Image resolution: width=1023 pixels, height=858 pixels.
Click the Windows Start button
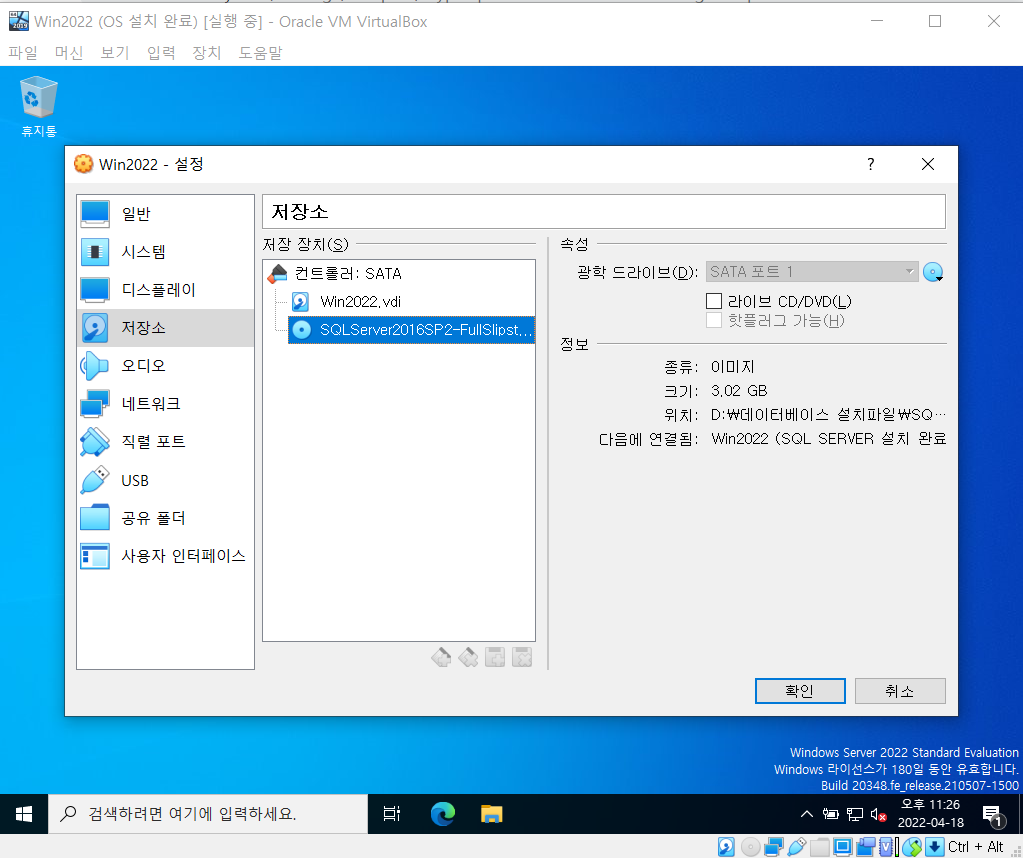24,814
